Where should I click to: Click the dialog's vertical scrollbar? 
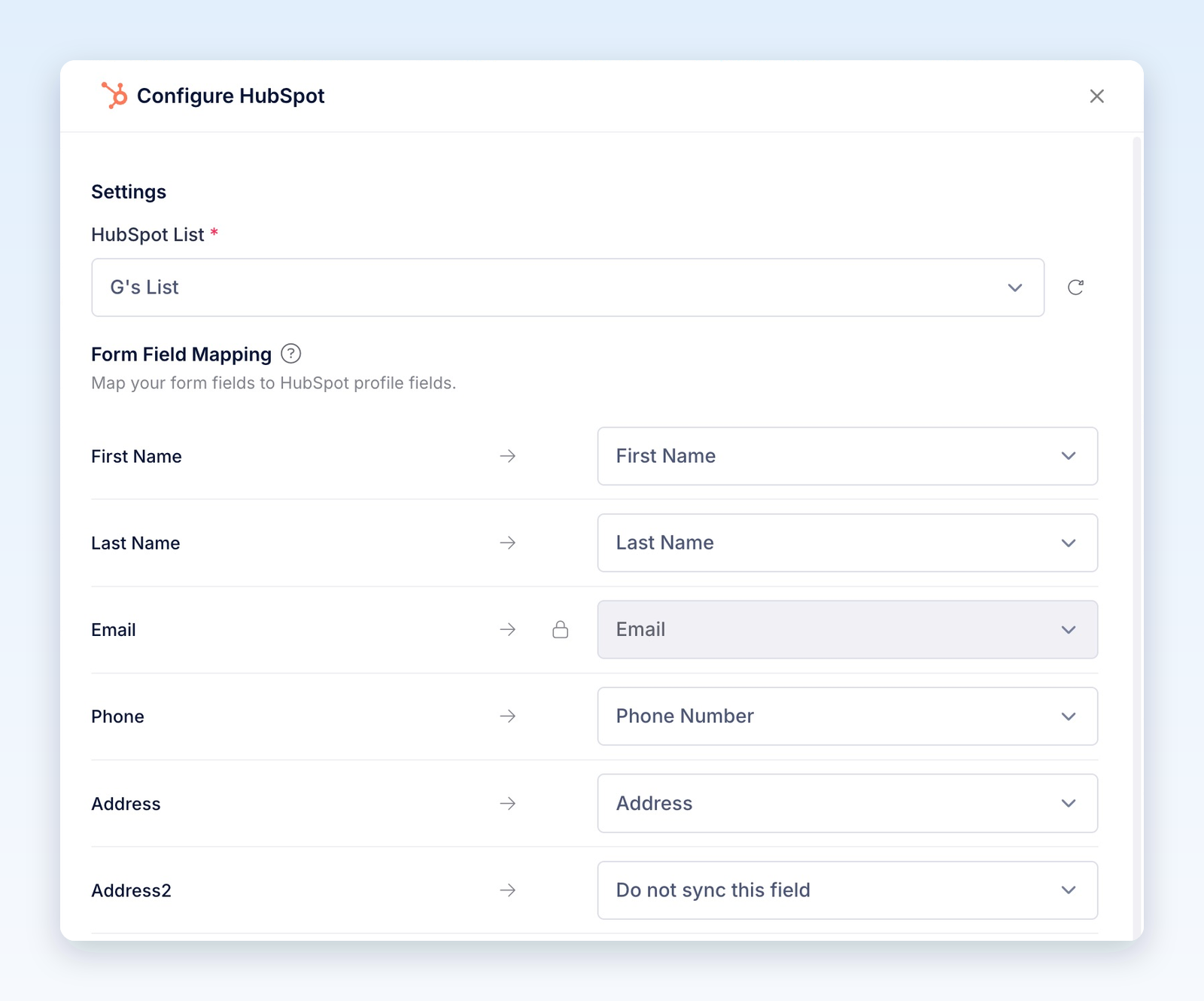pos(1137,538)
